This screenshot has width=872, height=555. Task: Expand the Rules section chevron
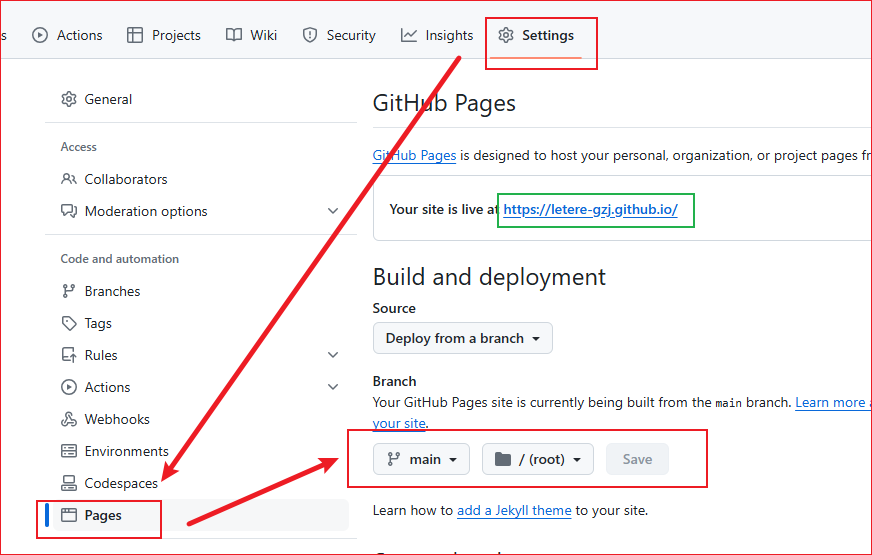pyautogui.click(x=333, y=355)
